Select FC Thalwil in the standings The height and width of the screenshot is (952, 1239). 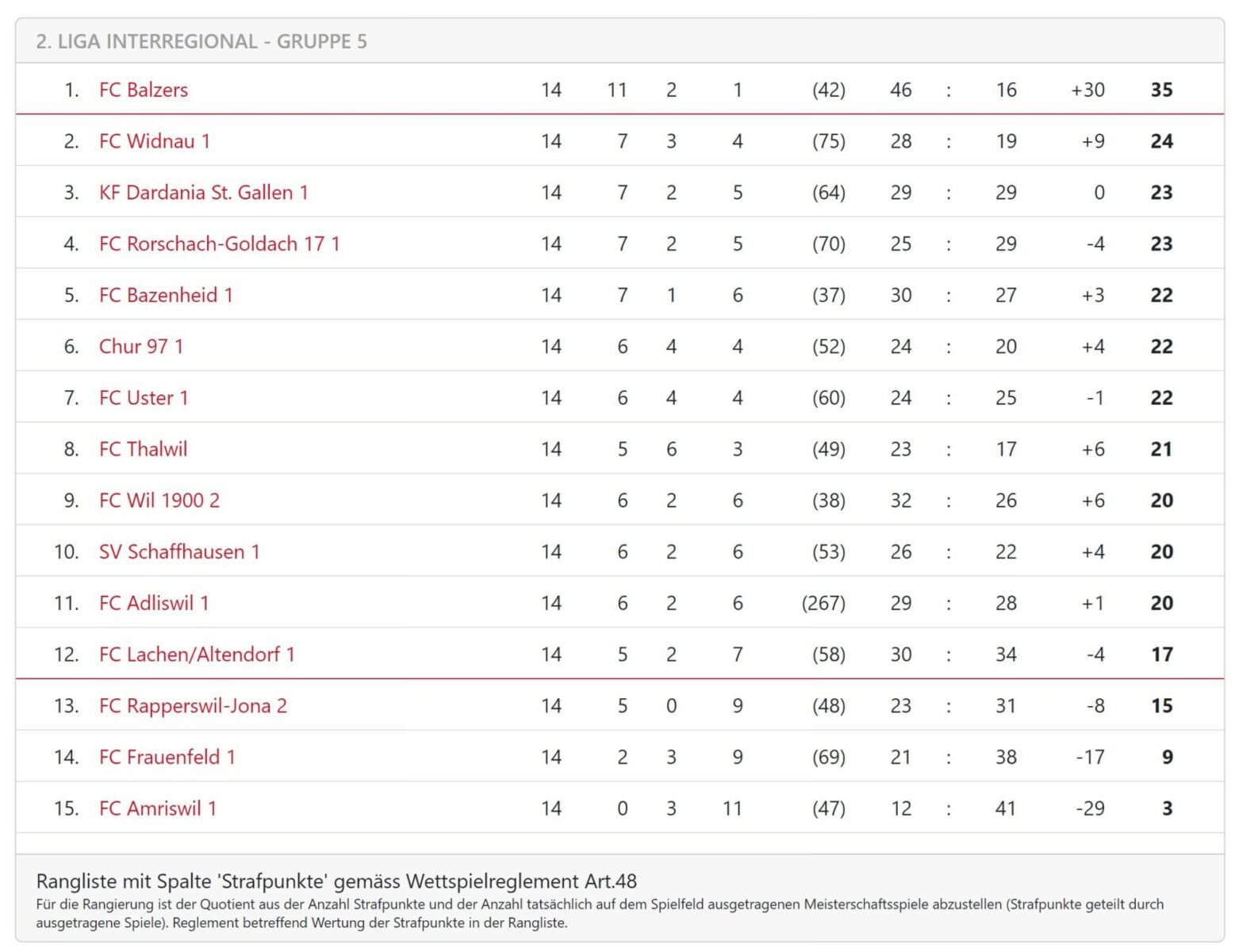(x=143, y=449)
